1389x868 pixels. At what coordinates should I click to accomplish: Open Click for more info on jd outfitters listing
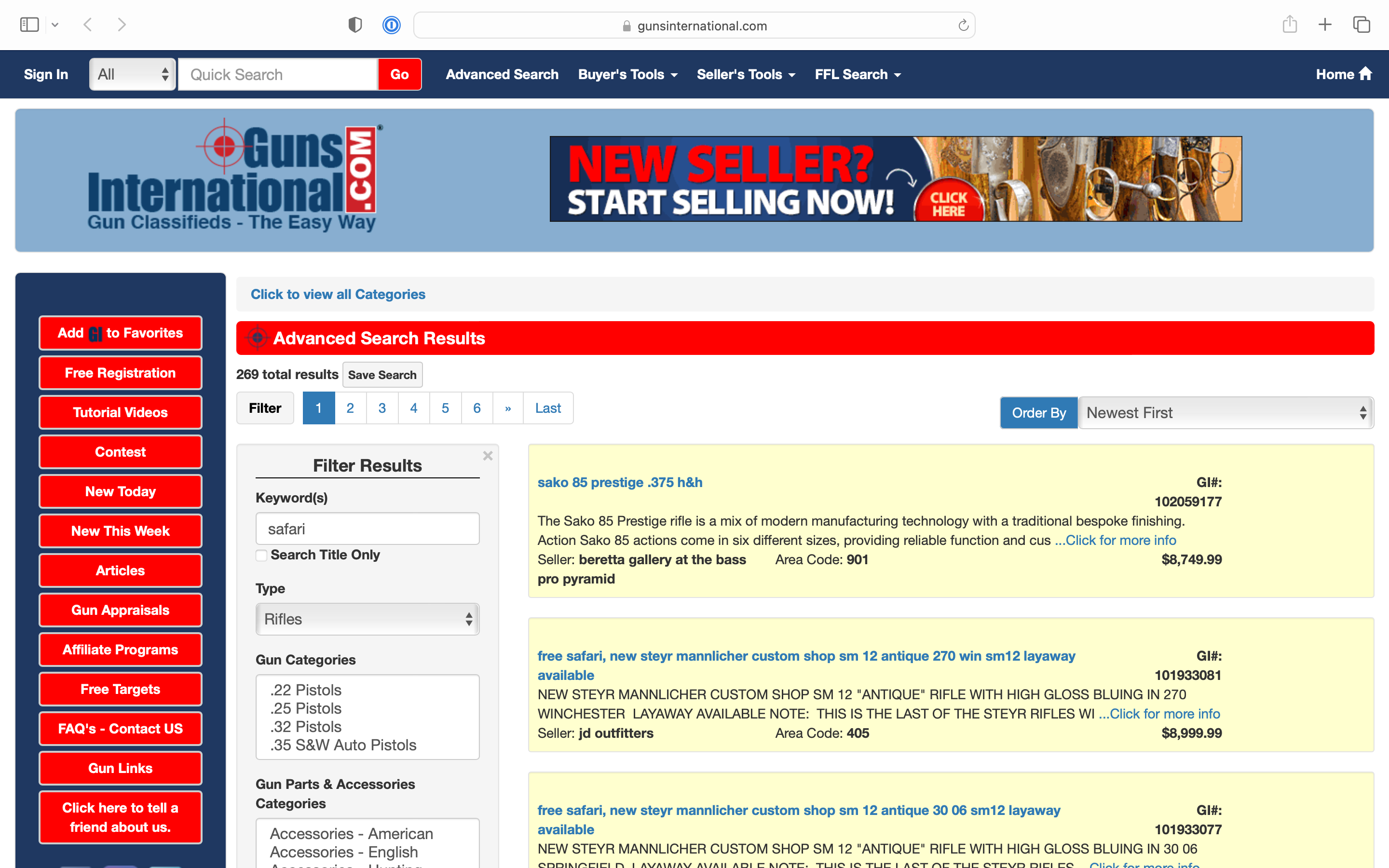[x=1159, y=714]
